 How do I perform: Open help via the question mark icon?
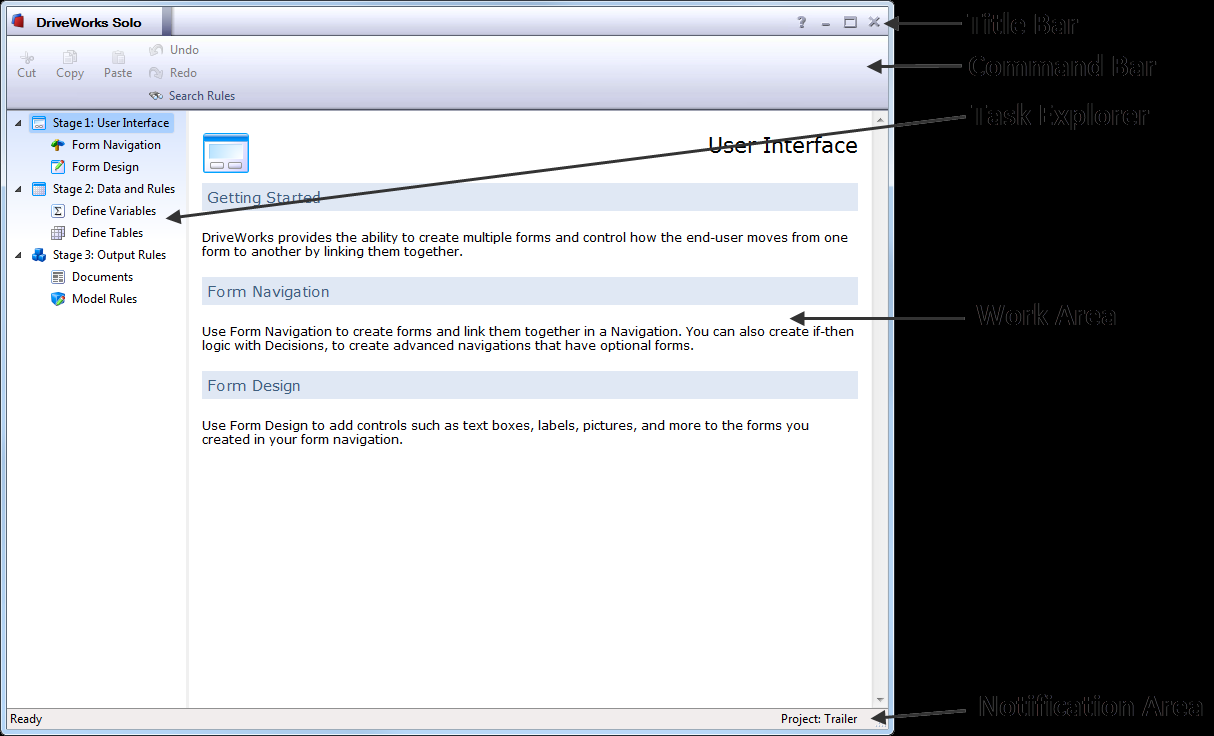(801, 22)
